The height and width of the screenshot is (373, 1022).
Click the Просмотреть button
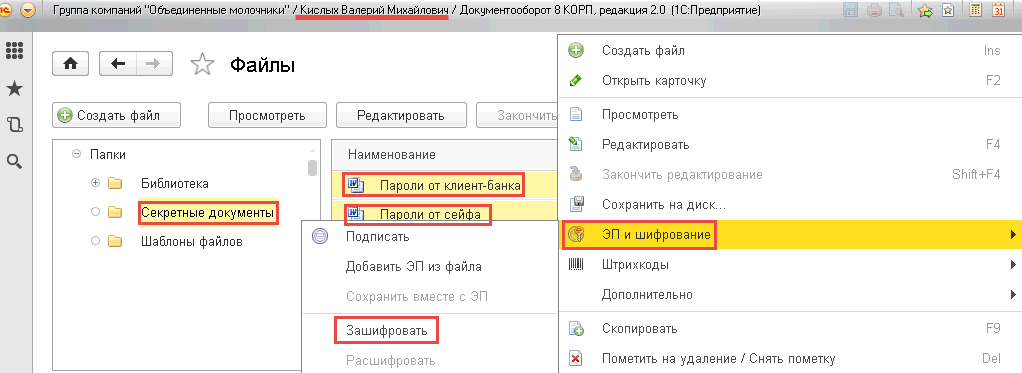point(267,115)
